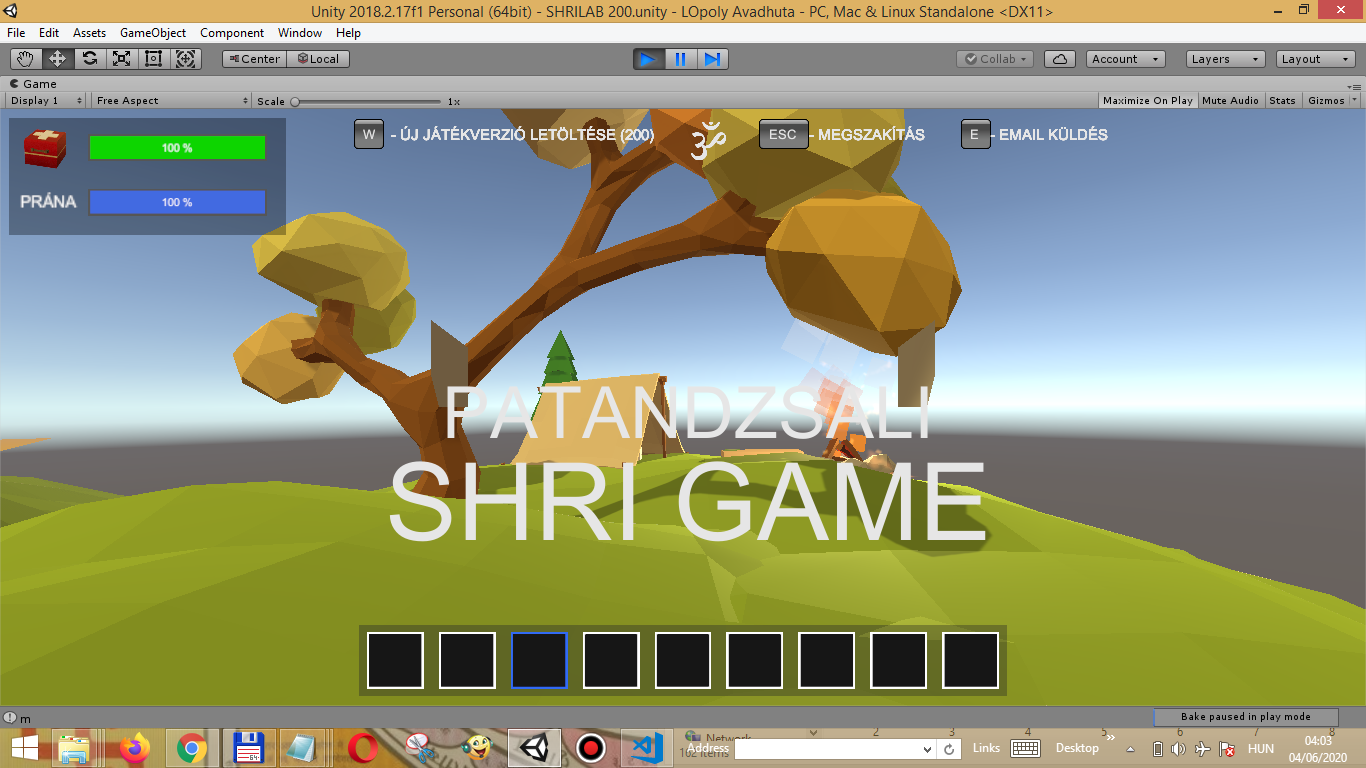1366x768 pixels.
Task: Select the Scale tool
Action: (x=122, y=59)
